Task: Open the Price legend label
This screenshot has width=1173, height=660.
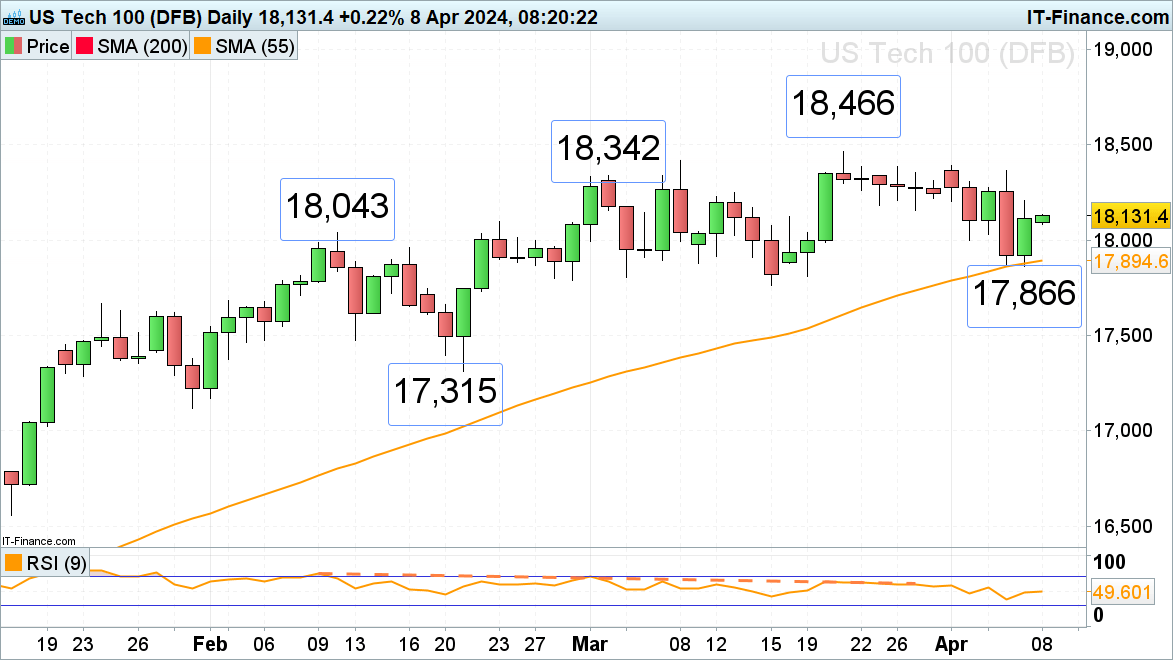Action: (48, 46)
